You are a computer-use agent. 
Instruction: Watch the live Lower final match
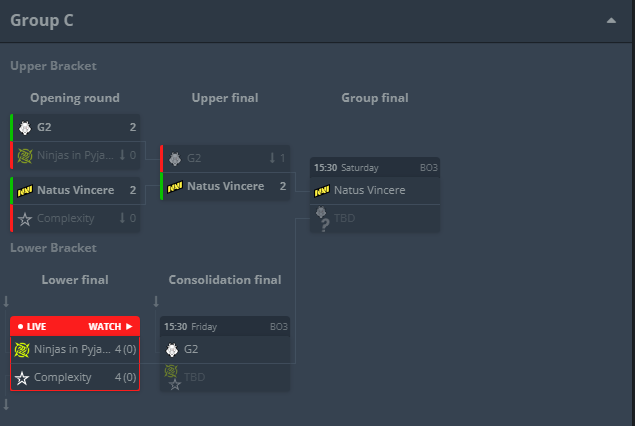pyautogui.click(x=110, y=326)
